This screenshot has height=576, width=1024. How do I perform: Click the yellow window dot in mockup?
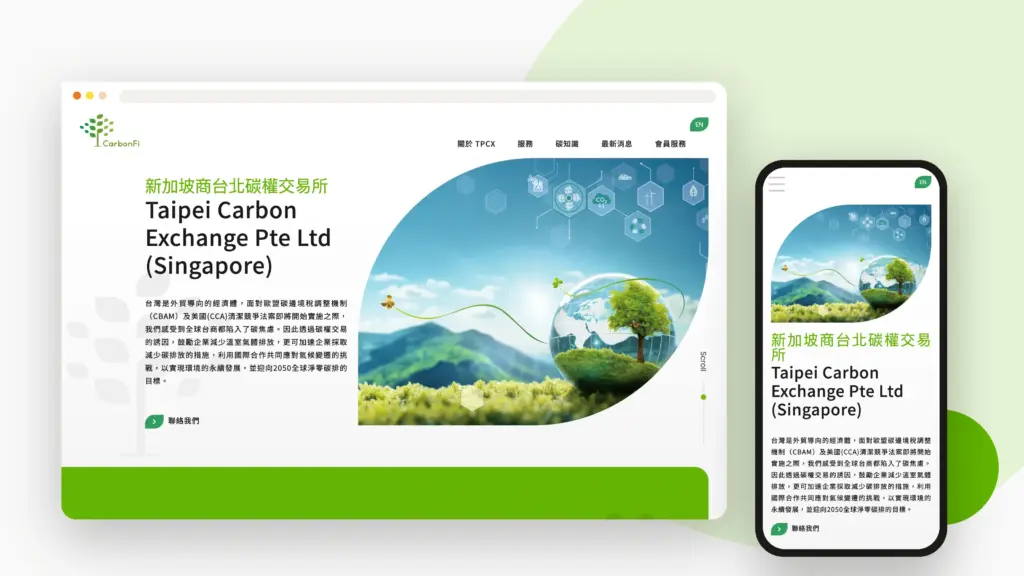89,95
